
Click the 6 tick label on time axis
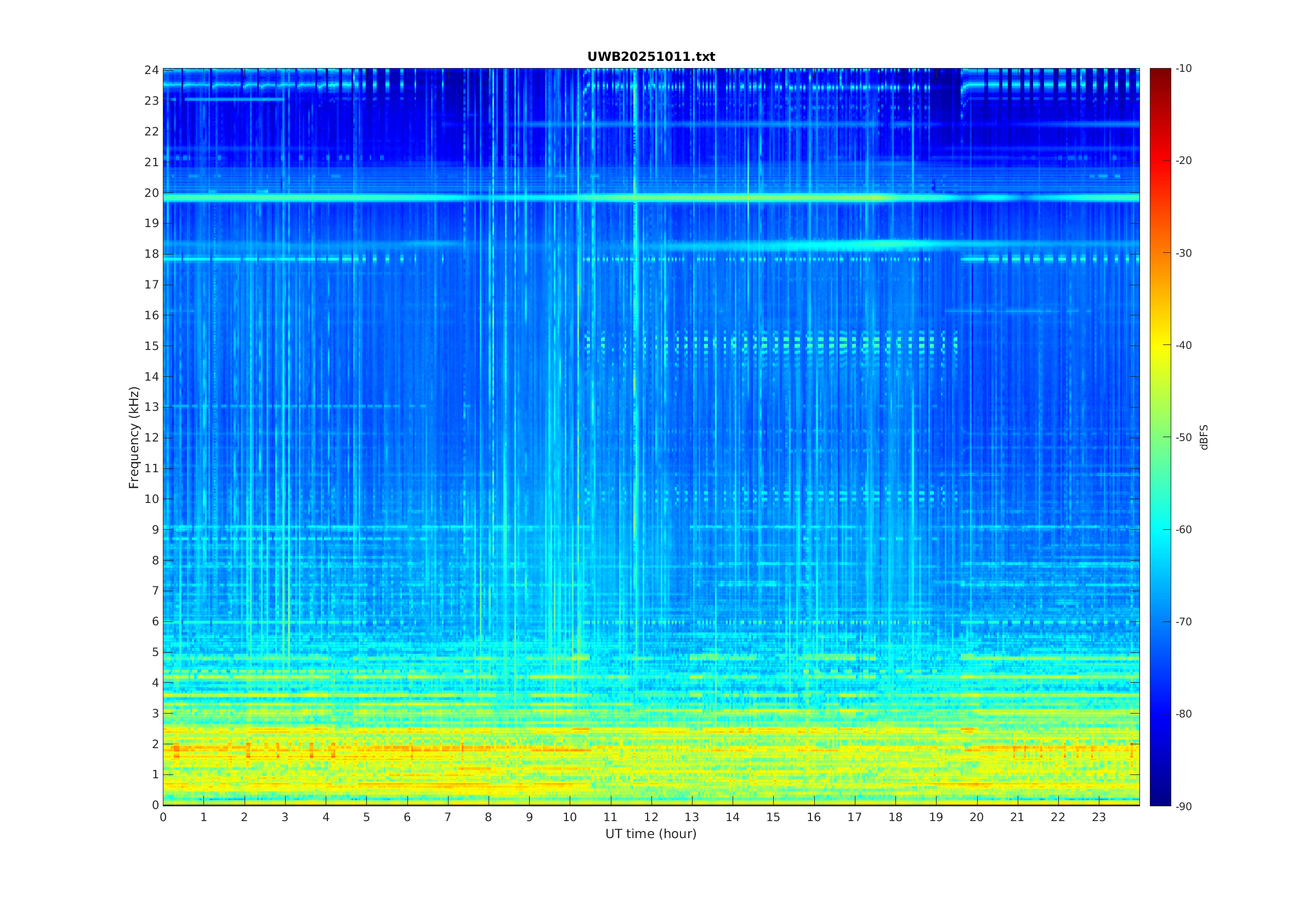[407, 817]
